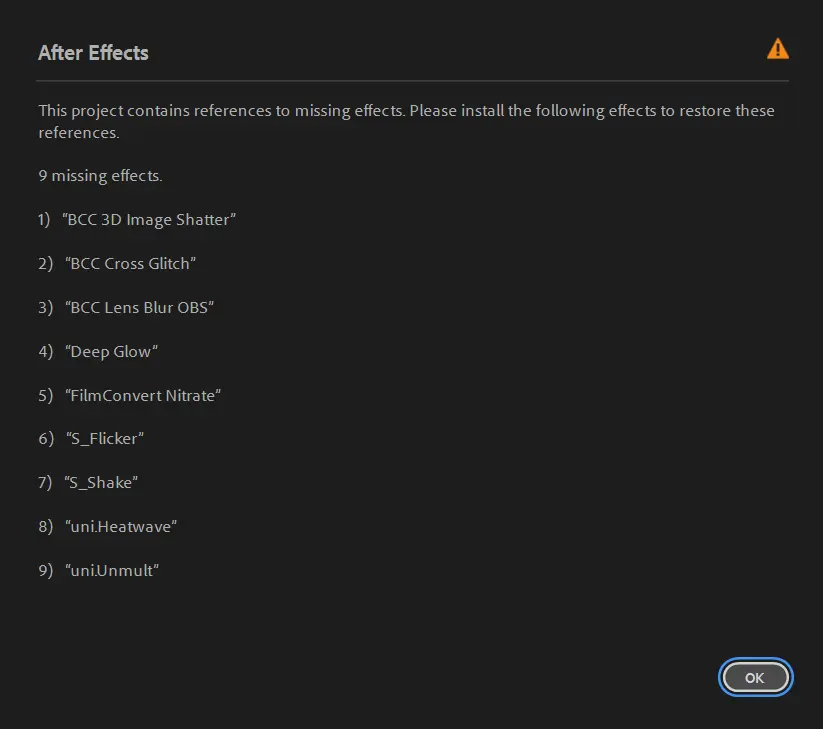The height and width of the screenshot is (729, 823).
Task: Click the "uni.Unmult" list entry
Action: (x=112, y=571)
